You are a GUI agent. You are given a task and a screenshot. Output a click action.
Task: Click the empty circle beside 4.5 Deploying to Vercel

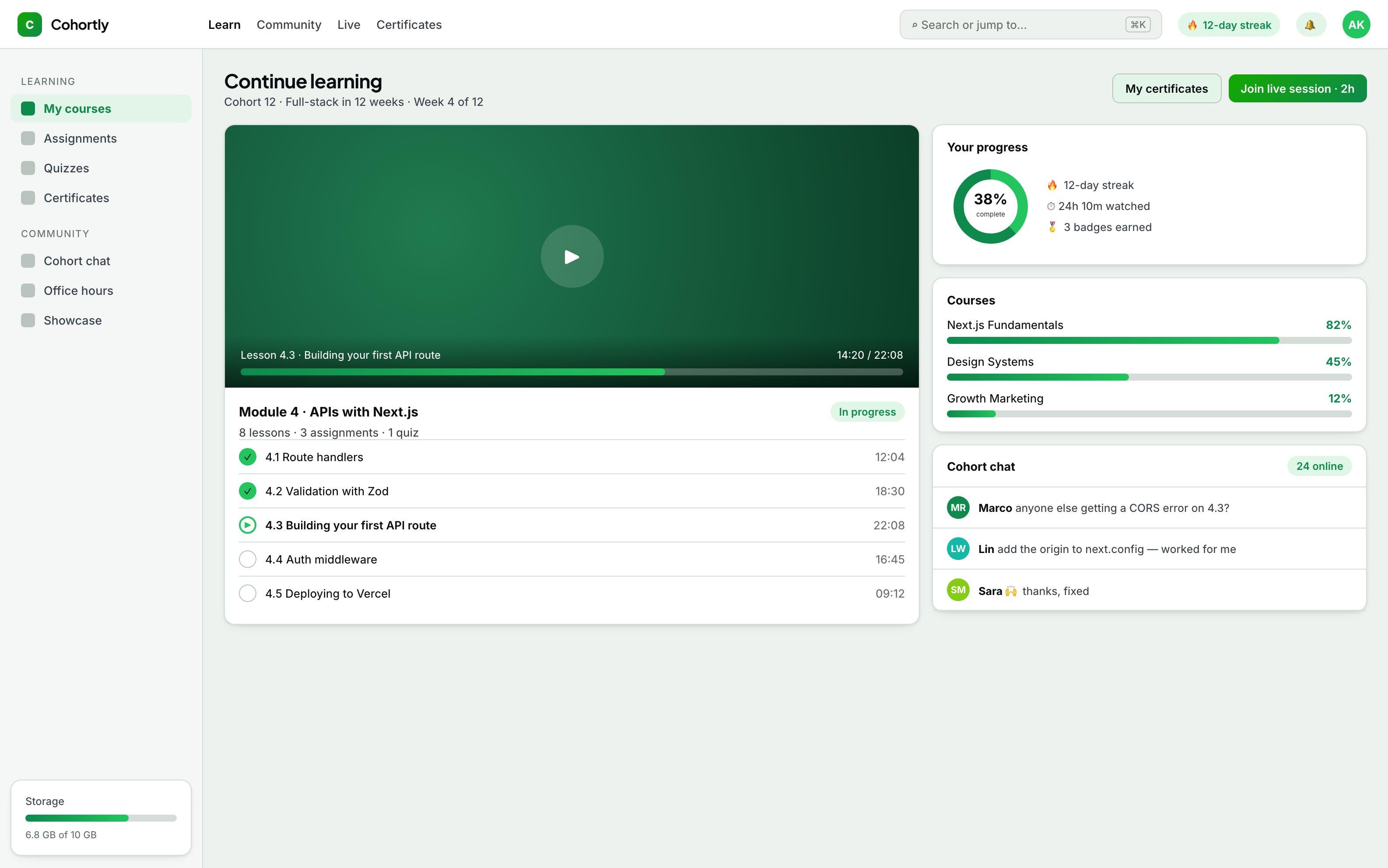click(x=247, y=593)
